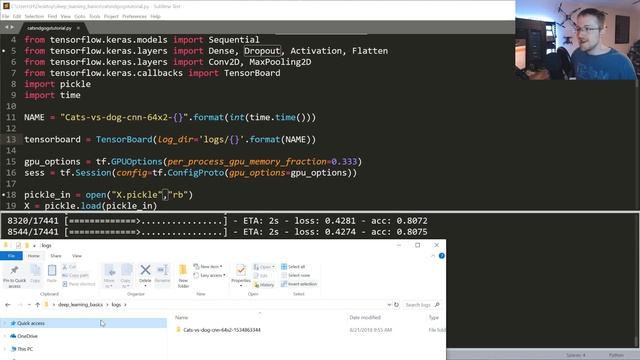Switch to the Explorer Share tab
This screenshot has height=360, width=640.
click(x=56, y=256)
